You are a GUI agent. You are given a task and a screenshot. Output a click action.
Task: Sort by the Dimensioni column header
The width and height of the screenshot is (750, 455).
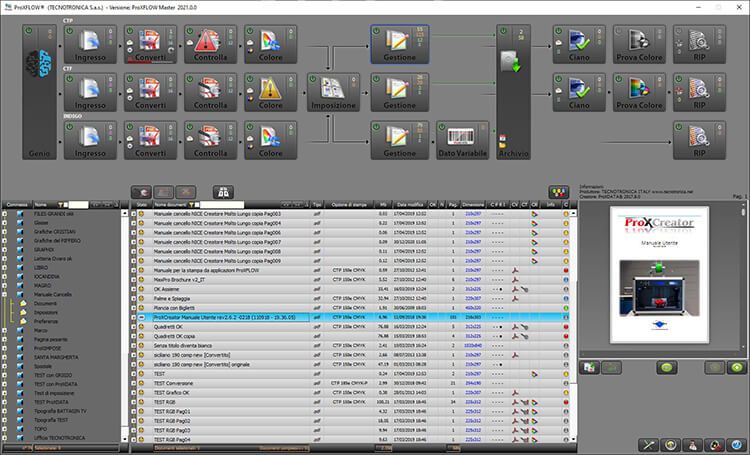pyautogui.click(x=473, y=205)
